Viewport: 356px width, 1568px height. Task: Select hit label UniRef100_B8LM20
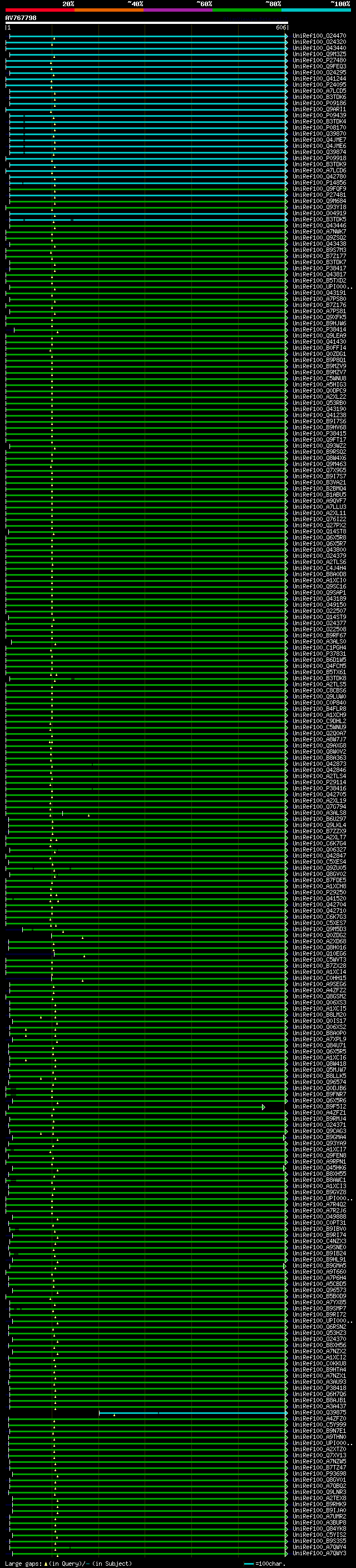click(x=319, y=1015)
